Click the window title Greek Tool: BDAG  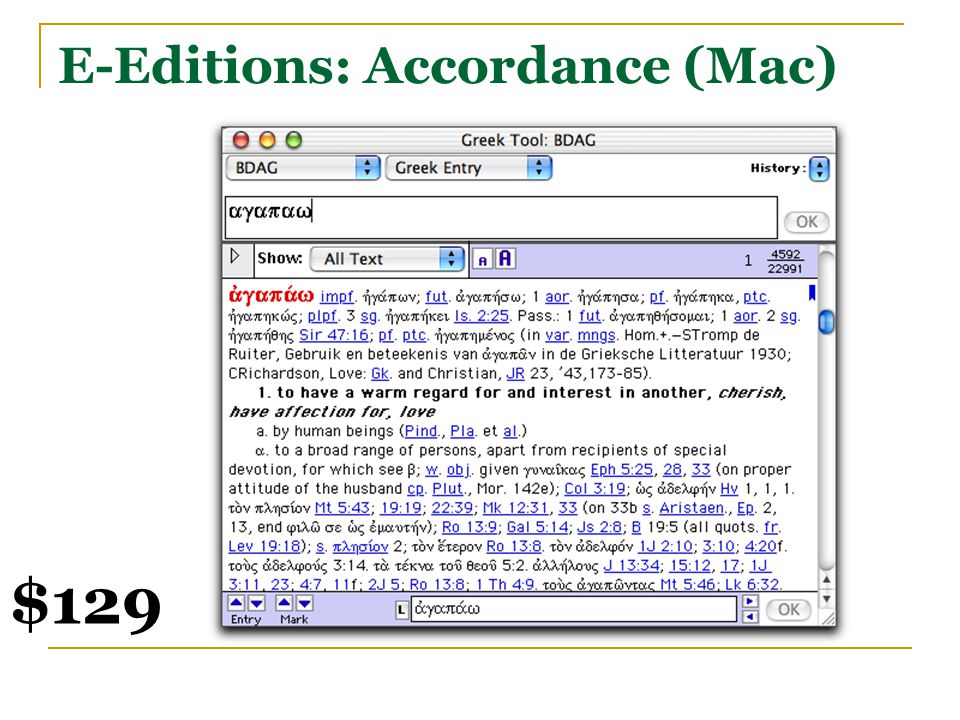[x=528, y=140]
